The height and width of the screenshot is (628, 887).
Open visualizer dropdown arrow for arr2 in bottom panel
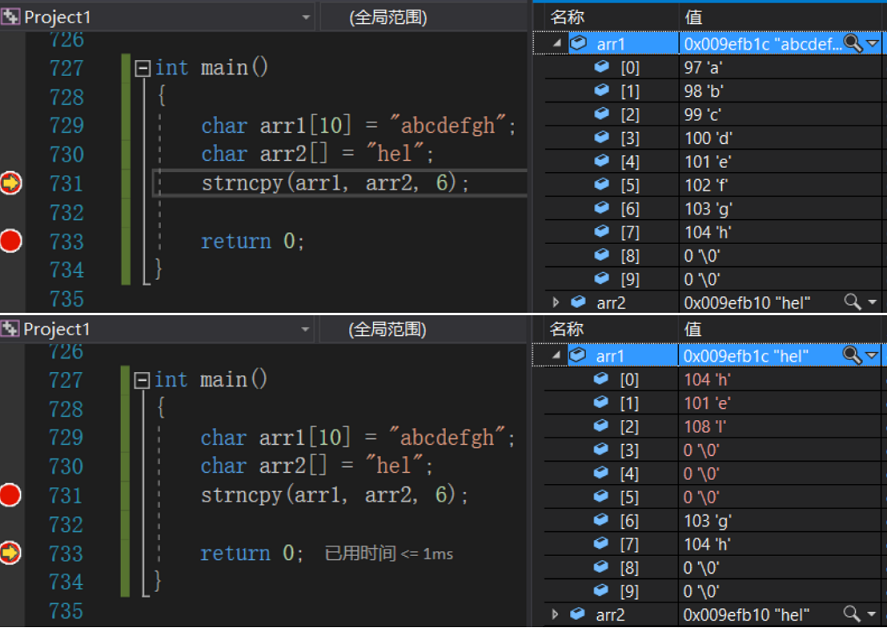pos(872,614)
